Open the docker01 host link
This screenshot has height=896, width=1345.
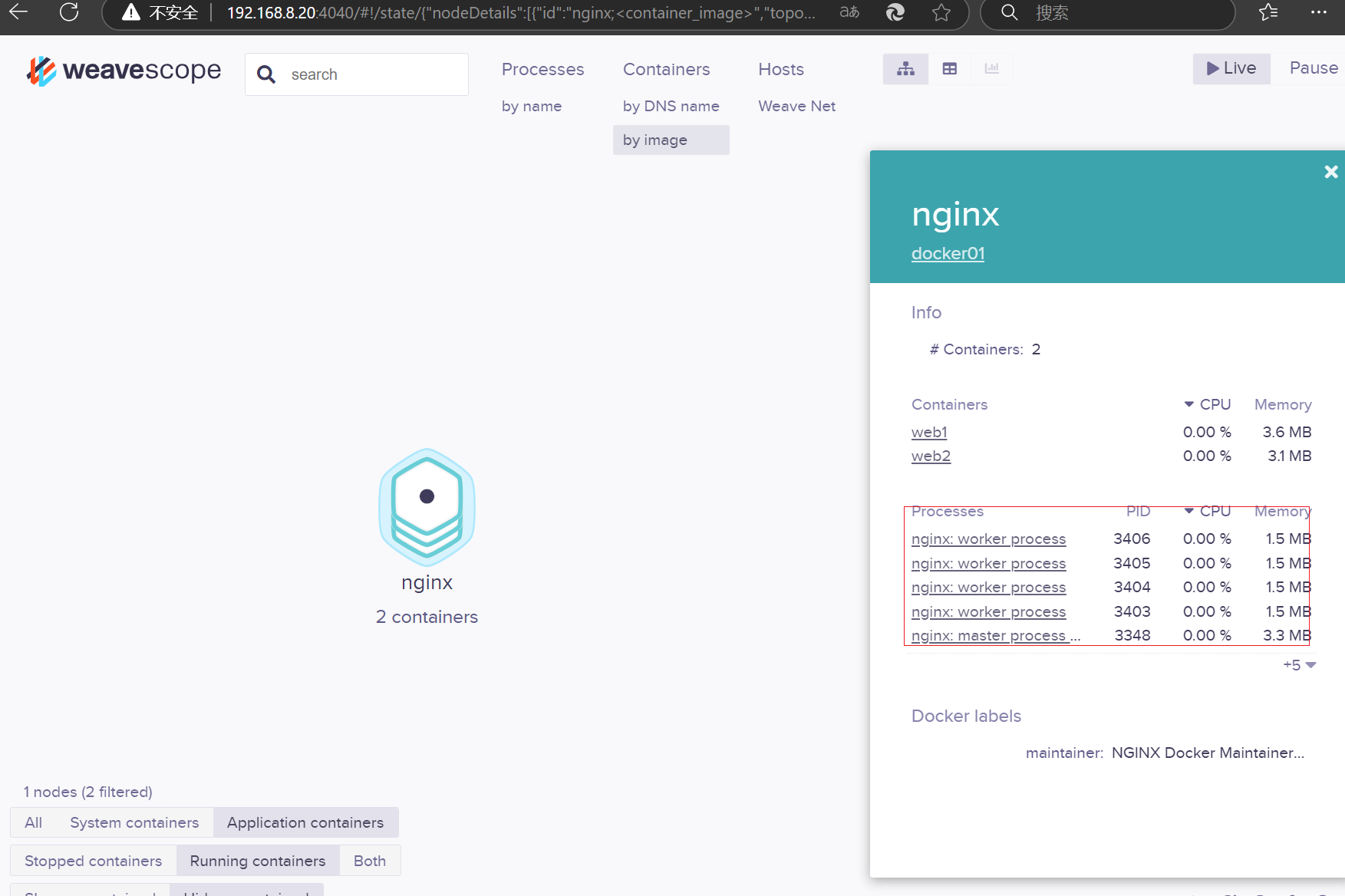click(948, 254)
